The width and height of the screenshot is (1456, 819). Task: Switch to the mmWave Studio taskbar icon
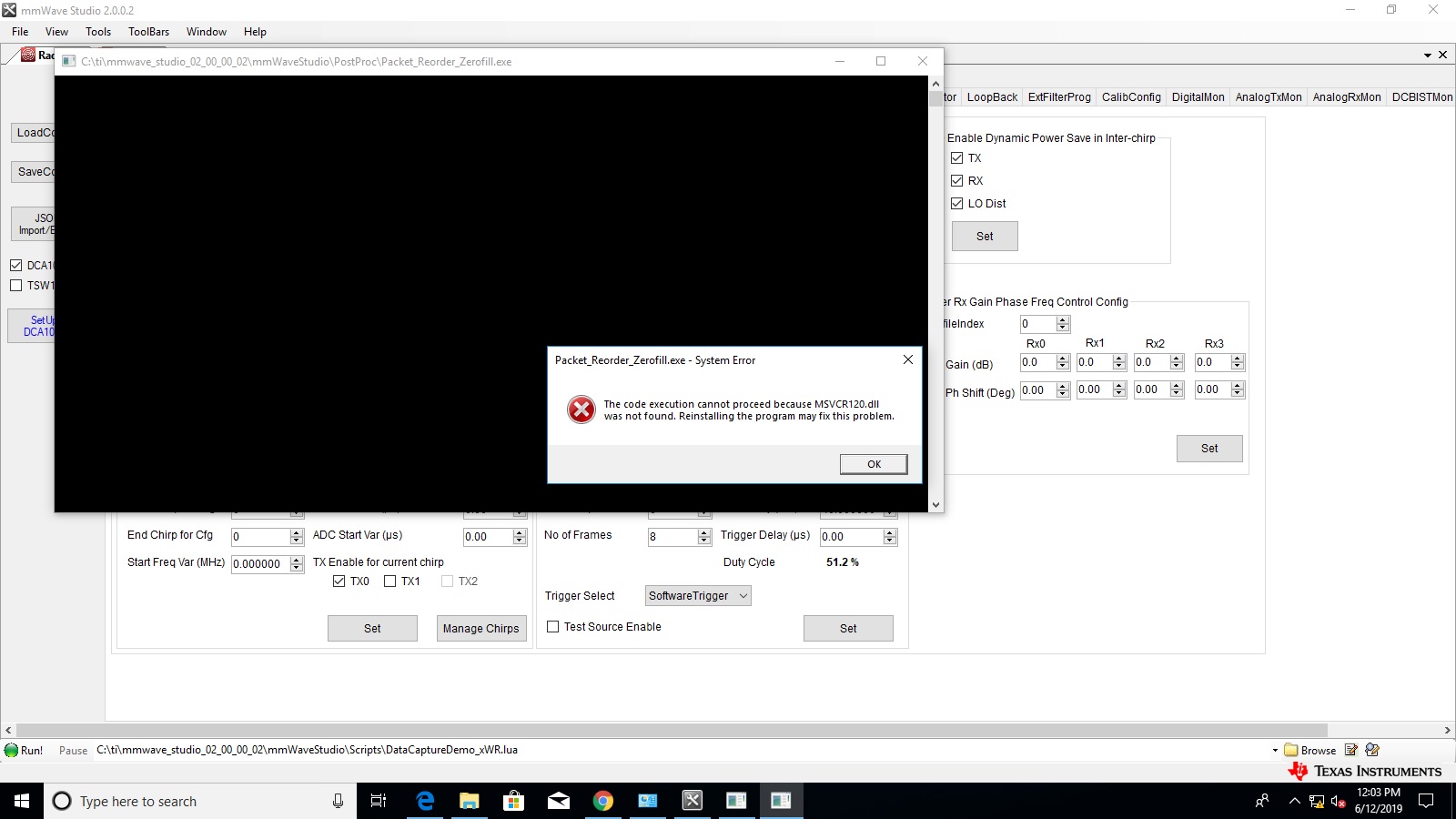click(693, 801)
